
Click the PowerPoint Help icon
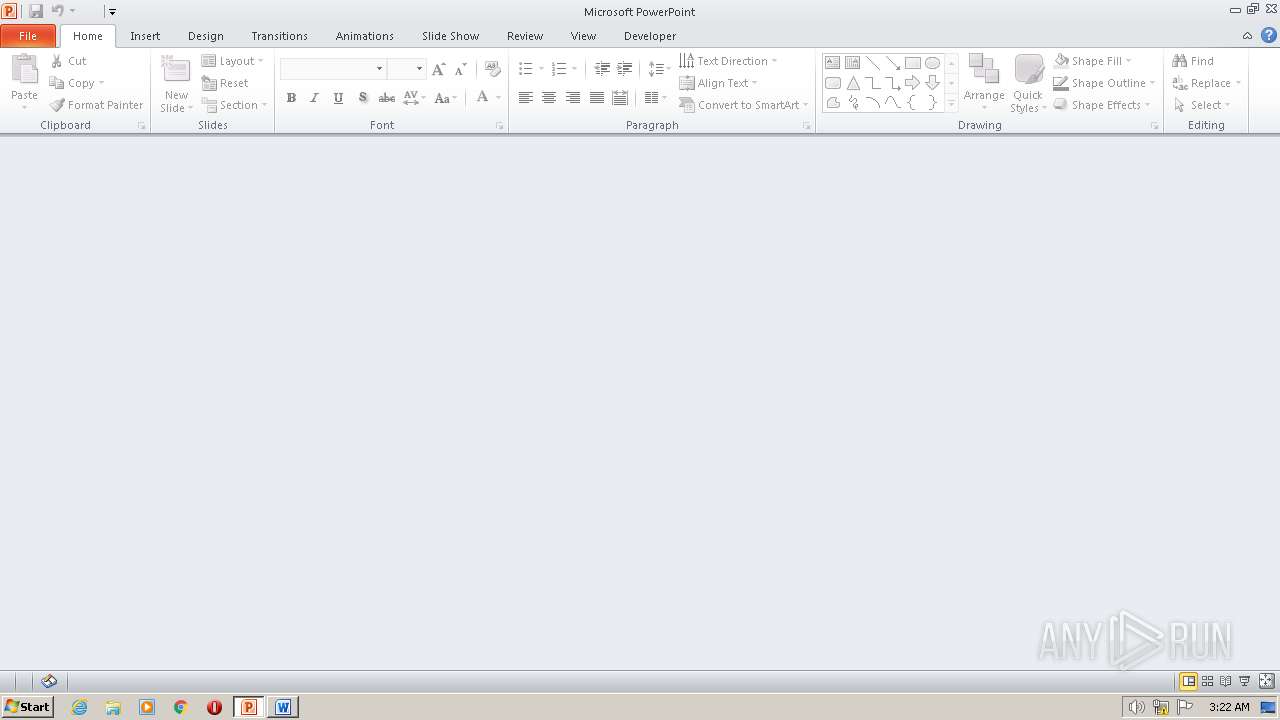1269,36
